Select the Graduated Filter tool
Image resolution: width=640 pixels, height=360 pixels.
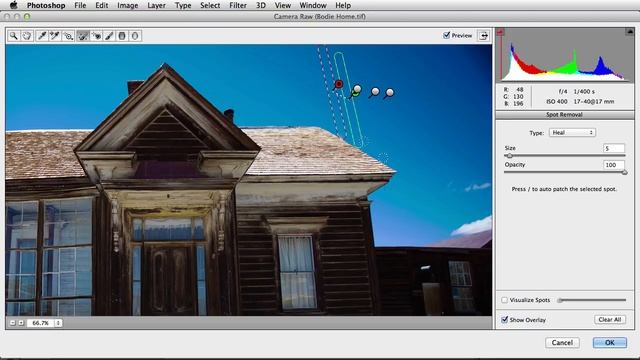[122, 36]
